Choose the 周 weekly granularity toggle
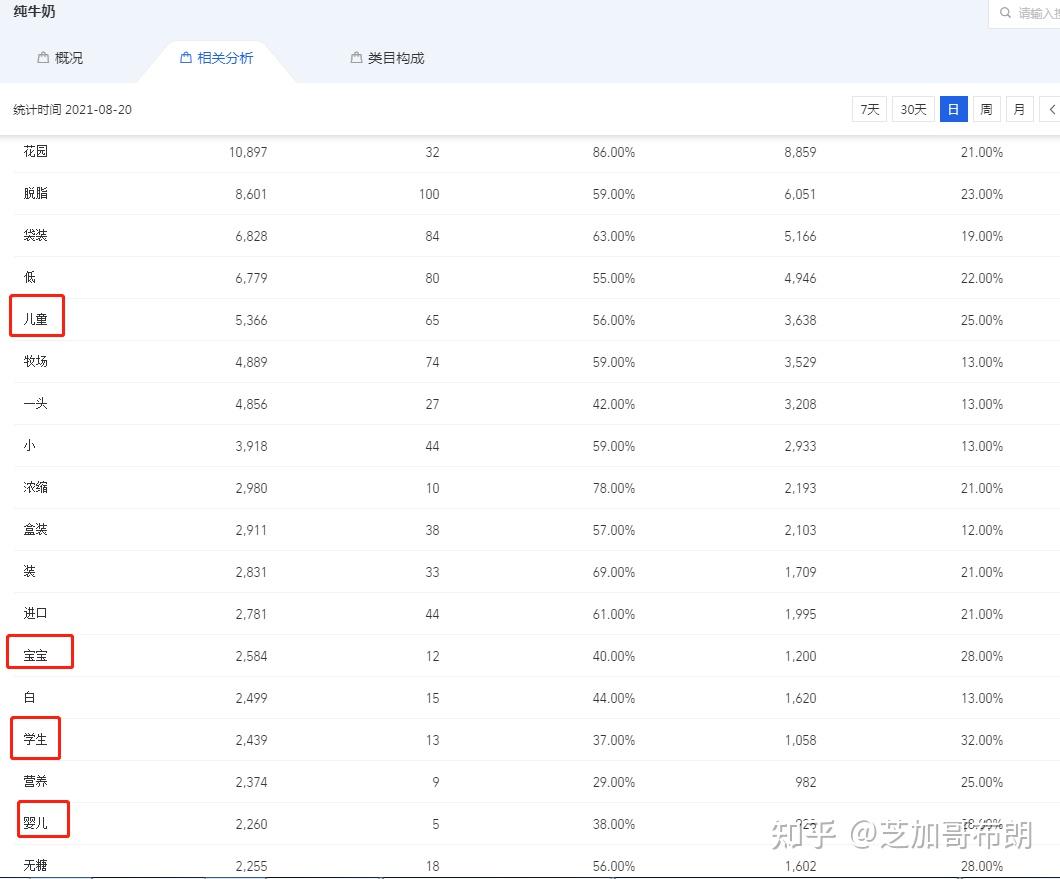The image size is (1060, 879). (986, 110)
